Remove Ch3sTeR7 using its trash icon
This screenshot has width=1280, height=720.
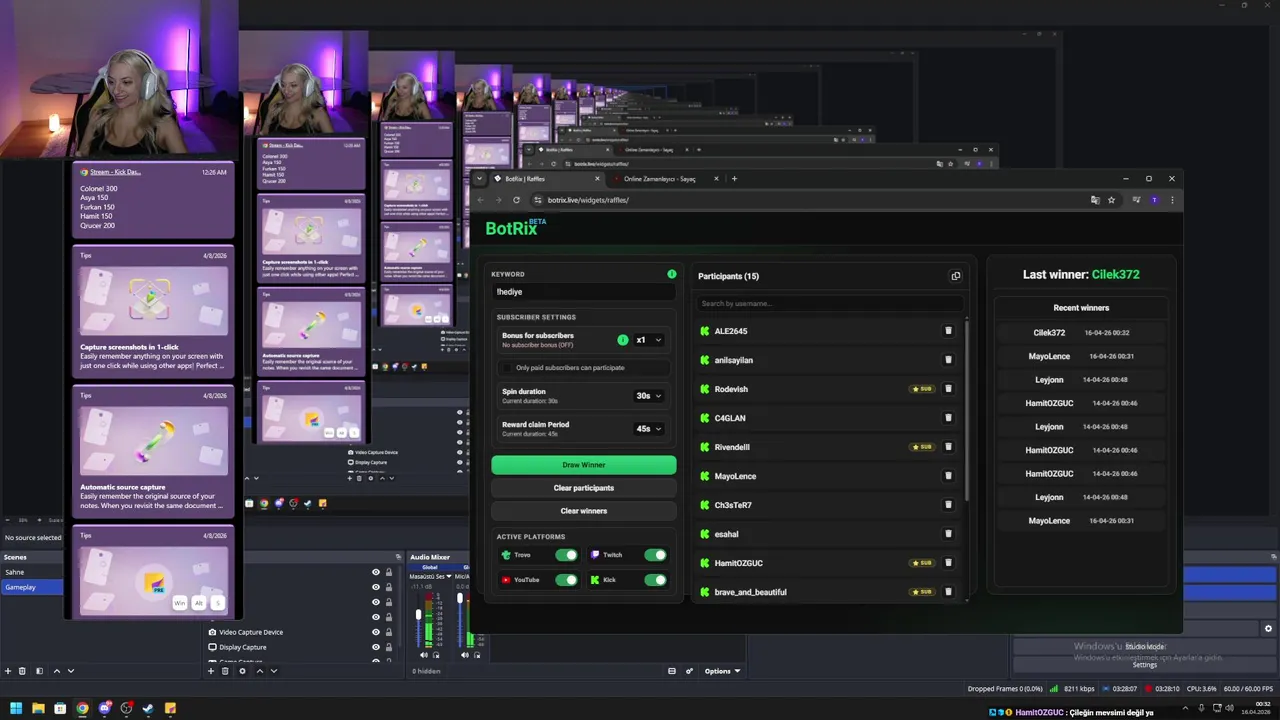pyautogui.click(x=948, y=505)
